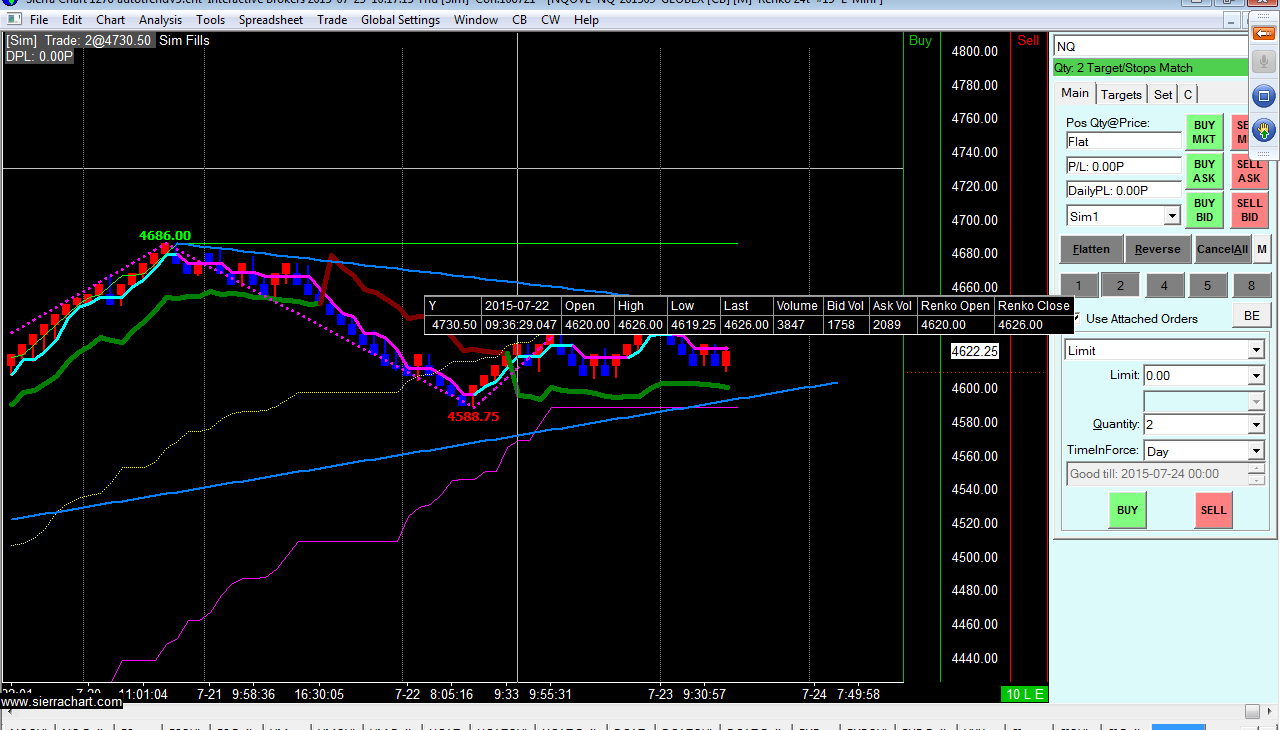The width and height of the screenshot is (1280, 730).
Task: Click the Pos Qty Flat field
Action: click(x=1124, y=141)
